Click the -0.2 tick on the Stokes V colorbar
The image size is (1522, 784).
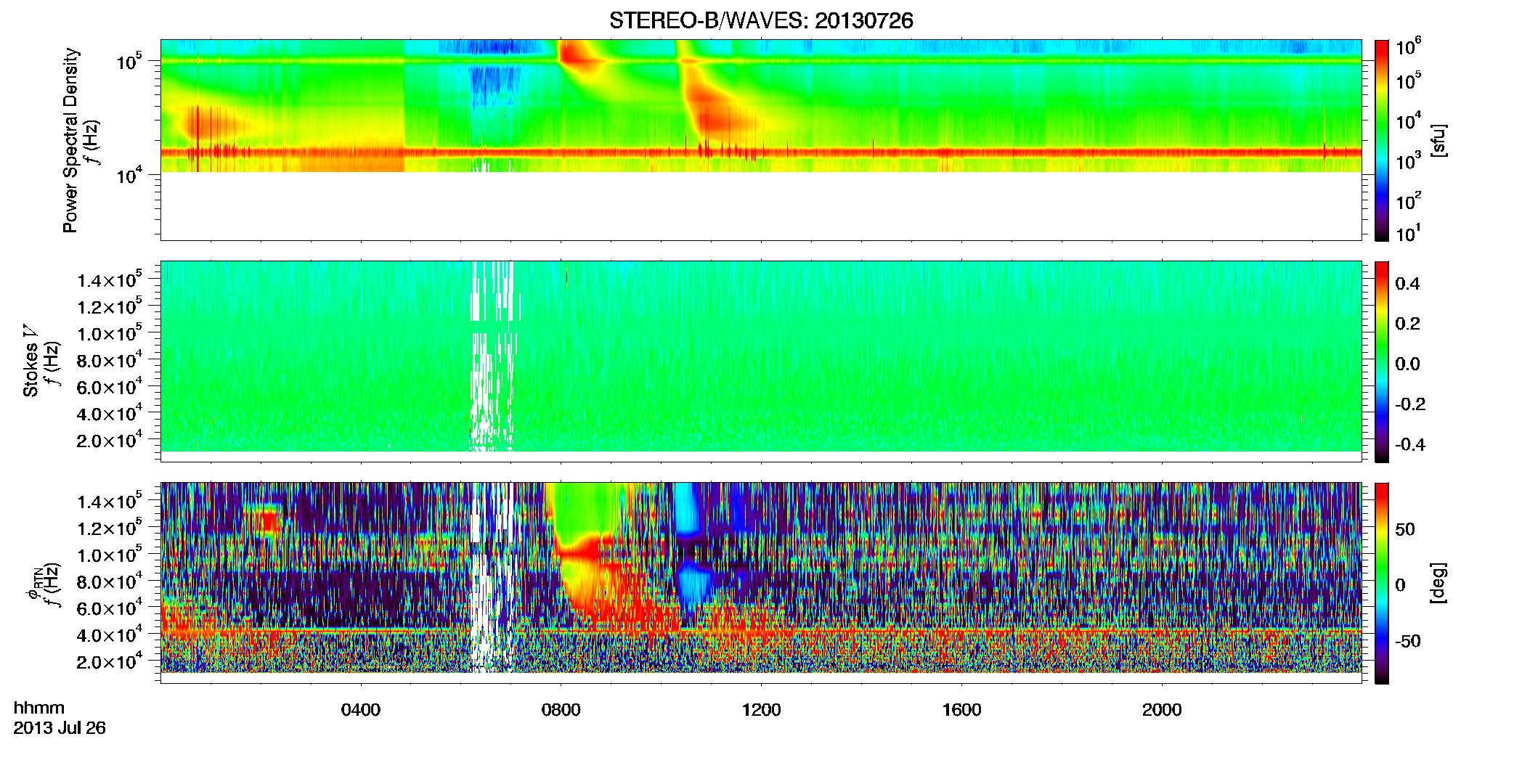(1410, 404)
